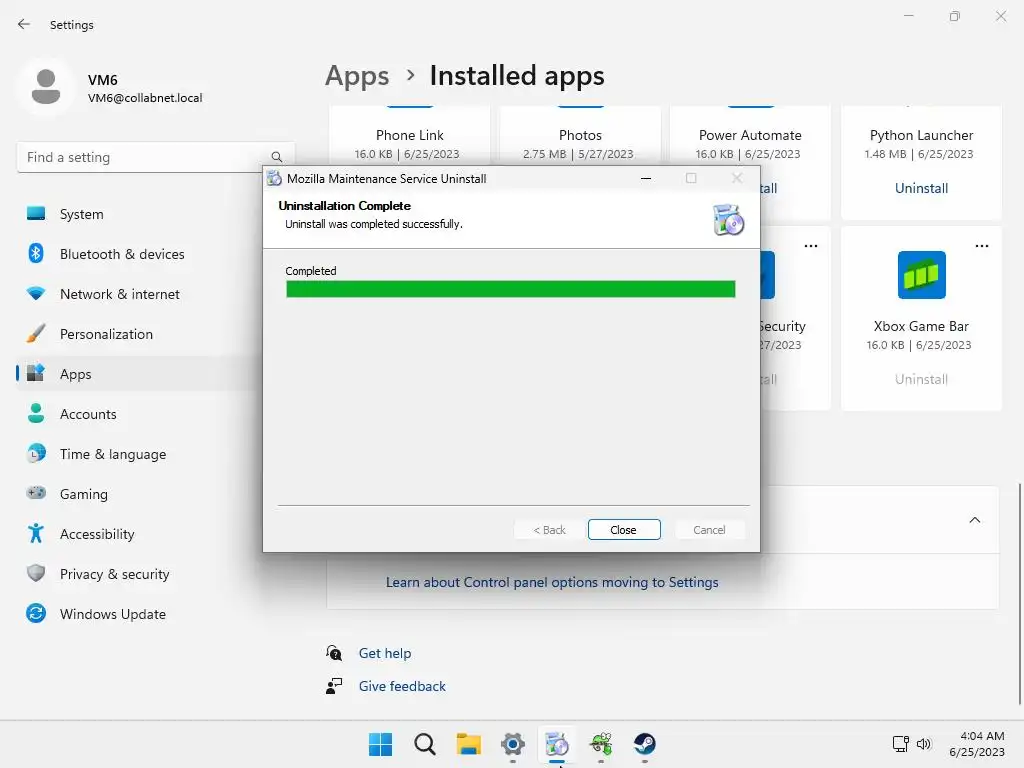The image size is (1024, 768).
Task: Click the uninstaller icon on taskbar
Action: pos(557,744)
